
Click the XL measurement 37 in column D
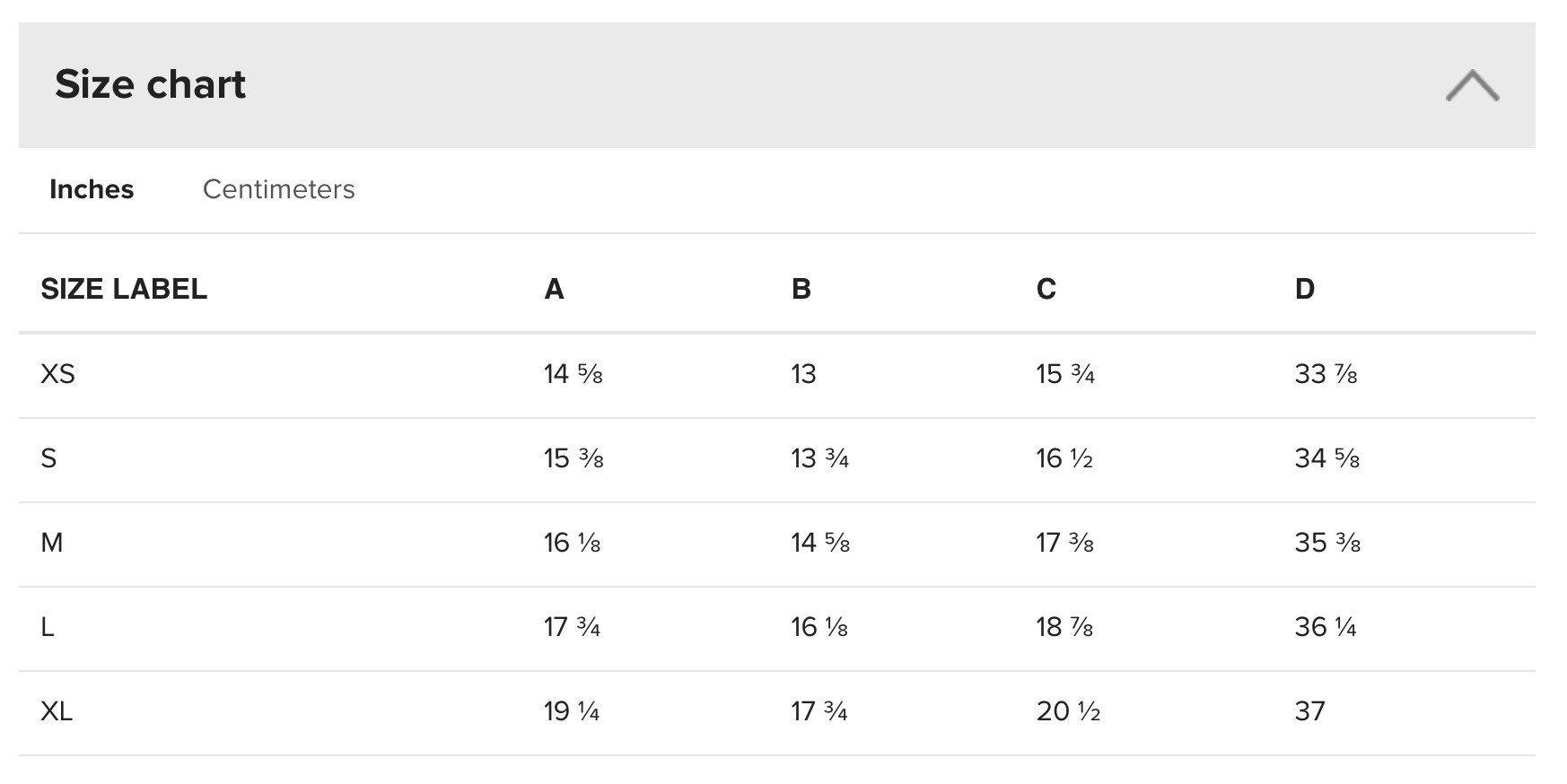(1309, 711)
